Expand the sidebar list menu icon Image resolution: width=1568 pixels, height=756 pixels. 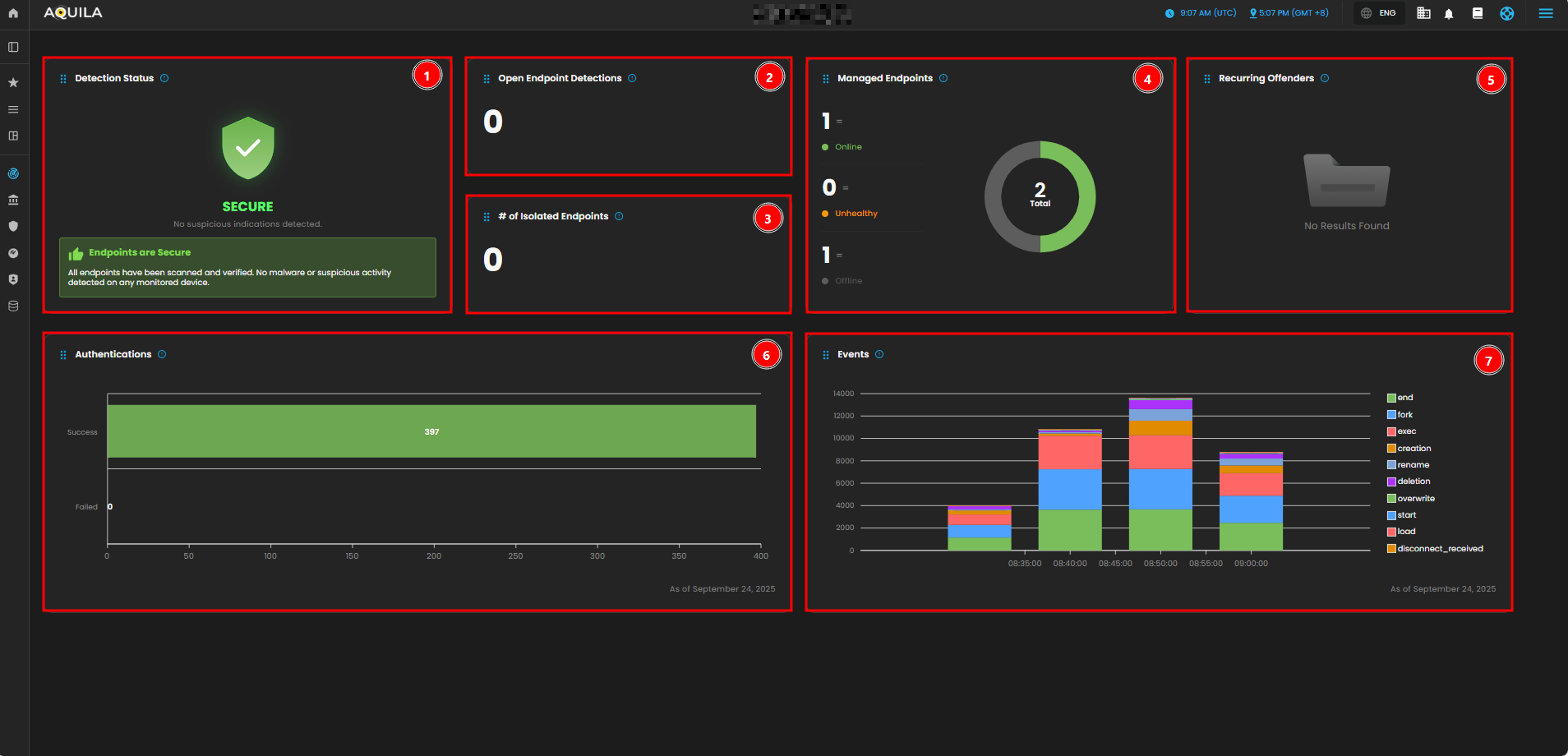(x=13, y=109)
